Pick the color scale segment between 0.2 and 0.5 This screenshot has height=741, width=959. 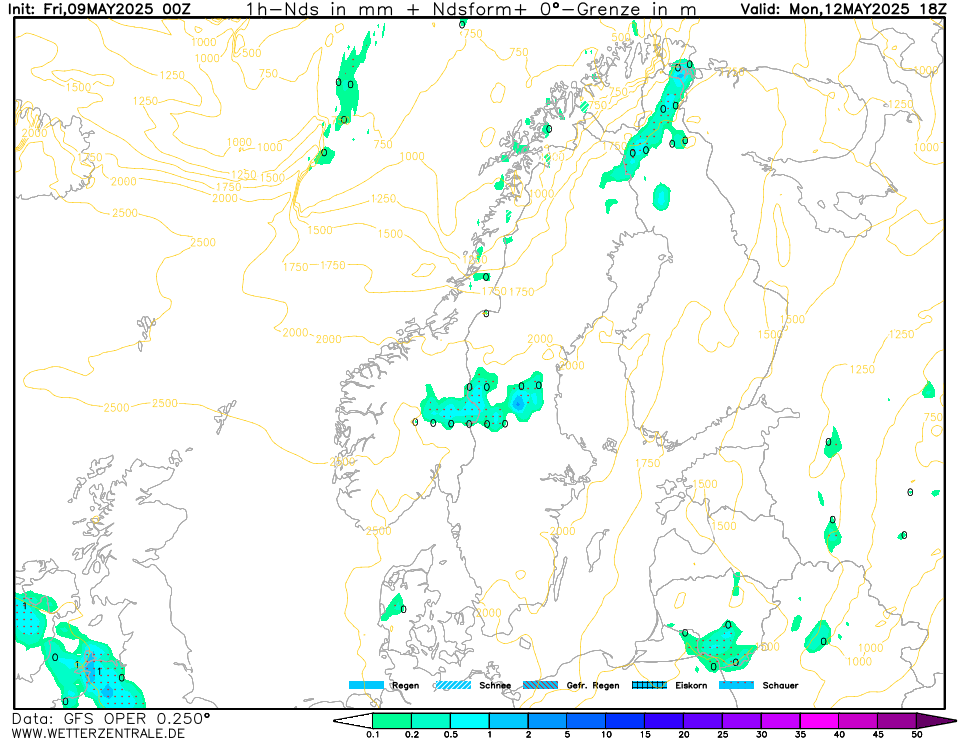point(431,721)
